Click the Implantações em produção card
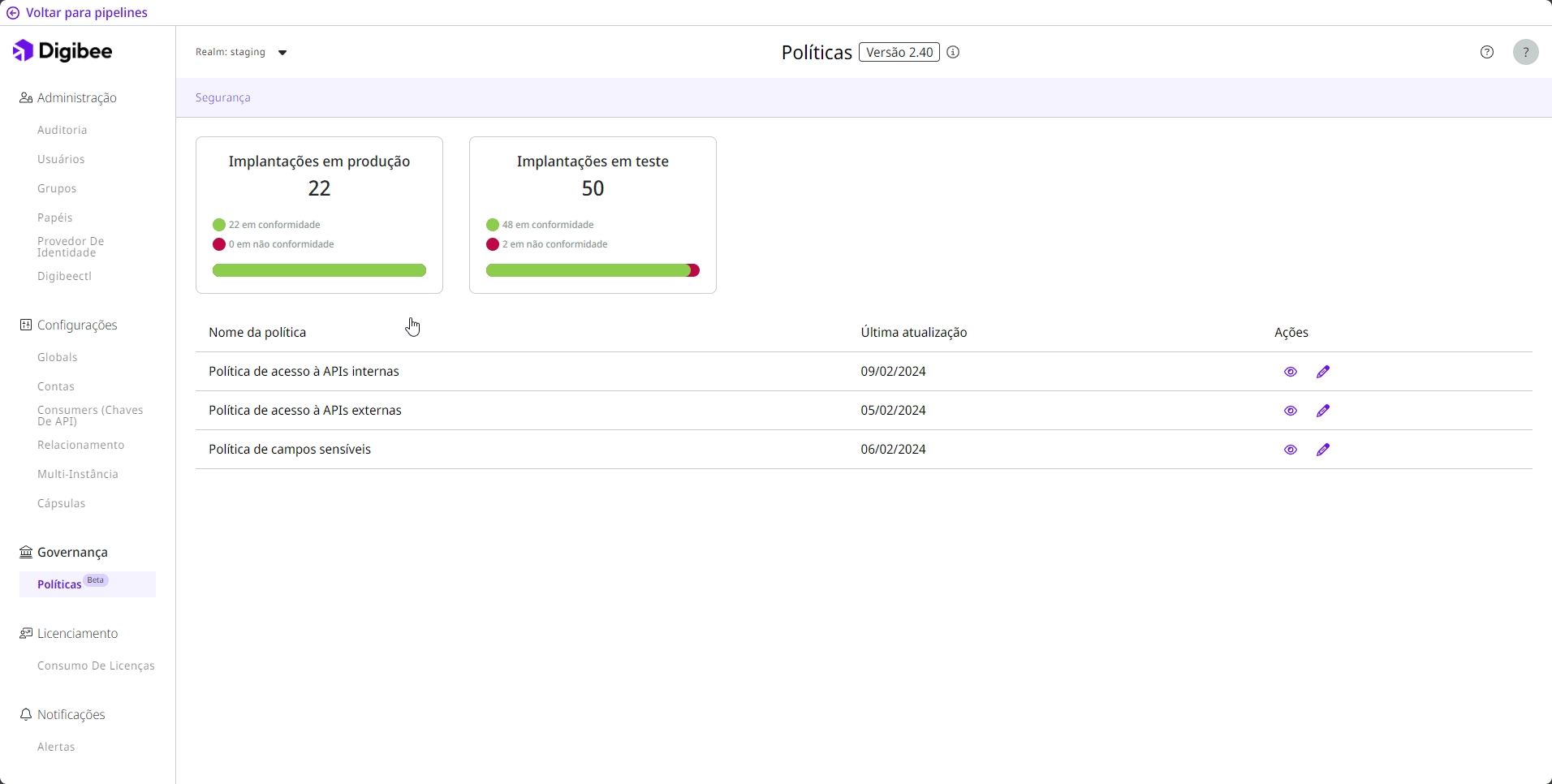Screen dimensions: 1552x784 click(319, 214)
